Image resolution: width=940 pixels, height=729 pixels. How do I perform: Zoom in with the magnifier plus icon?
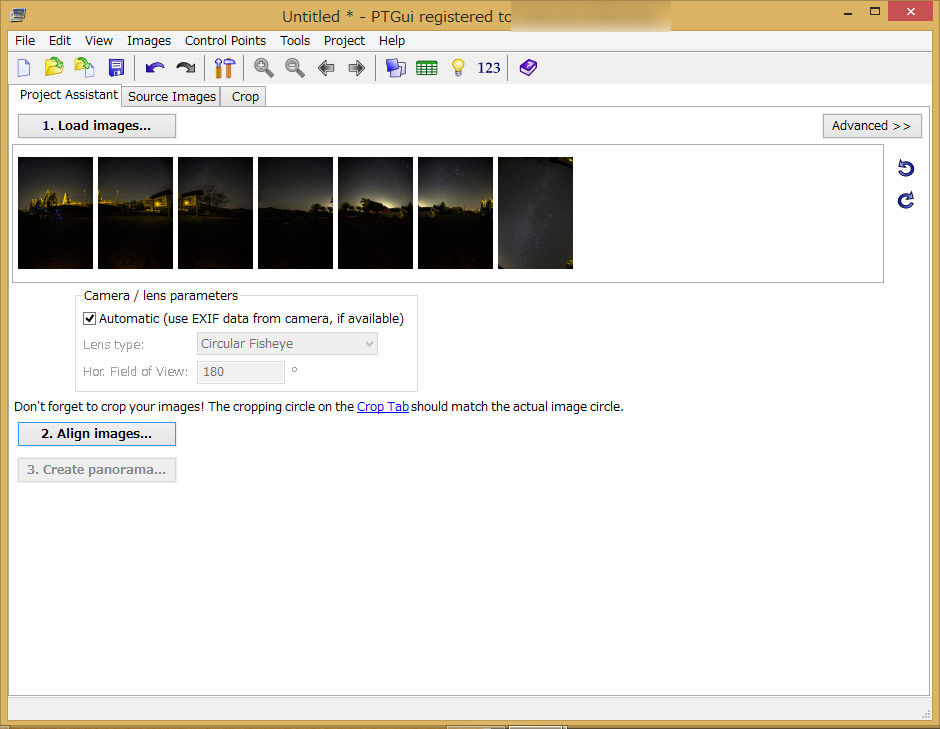point(264,68)
